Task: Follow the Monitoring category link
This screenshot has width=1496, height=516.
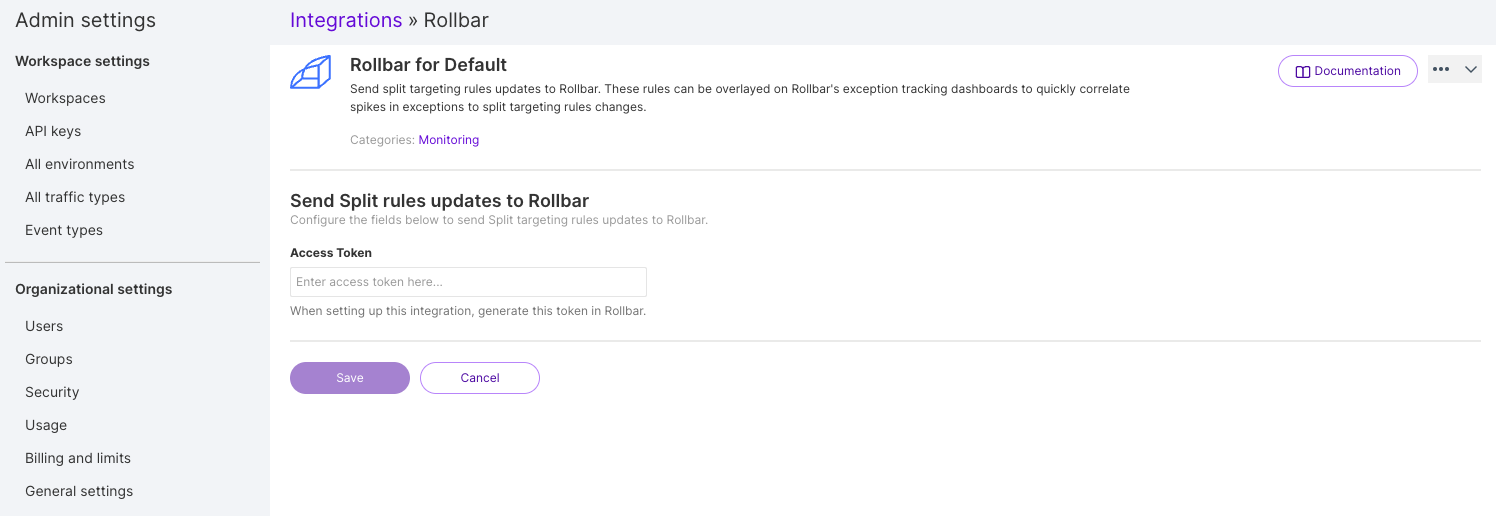Action: click(448, 140)
